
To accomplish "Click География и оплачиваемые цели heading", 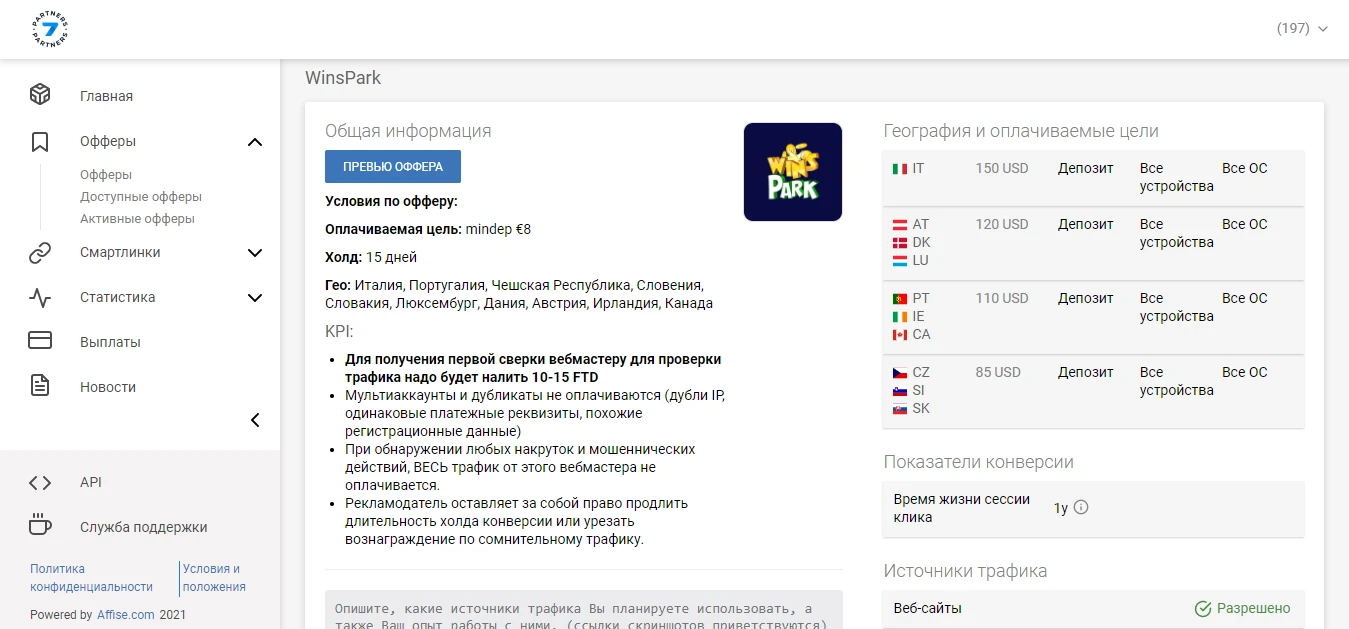I will [x=1021, y=131].
